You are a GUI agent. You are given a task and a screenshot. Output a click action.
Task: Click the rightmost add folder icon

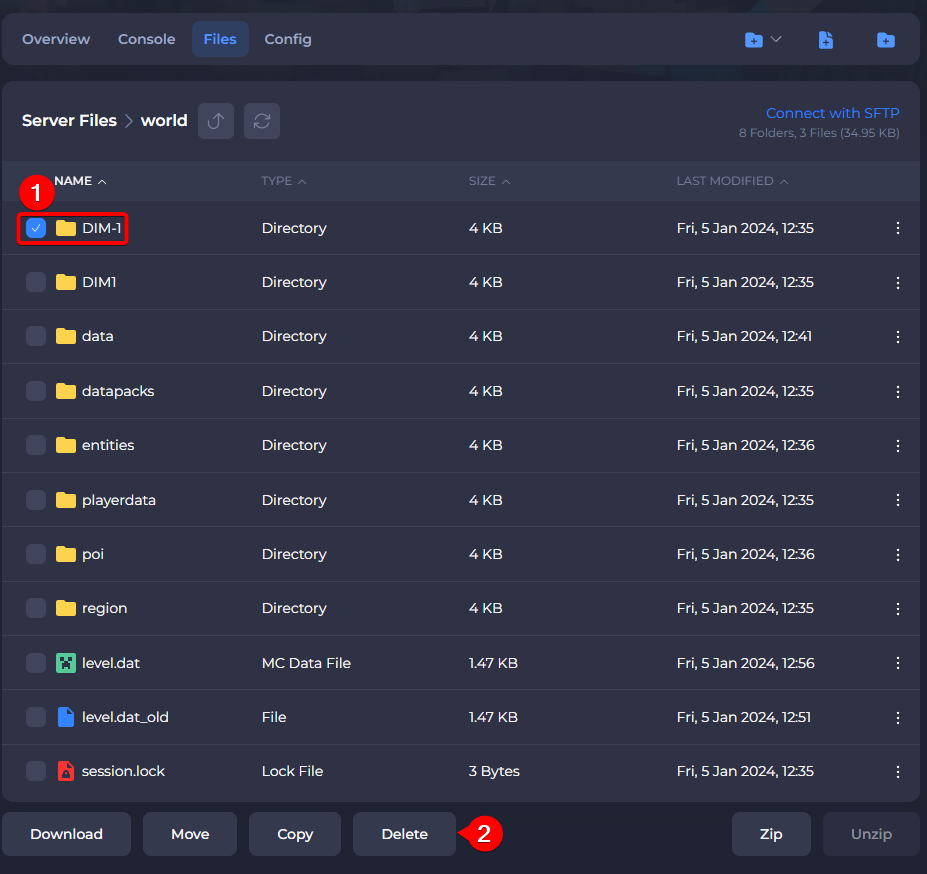(x=885, y=40)
